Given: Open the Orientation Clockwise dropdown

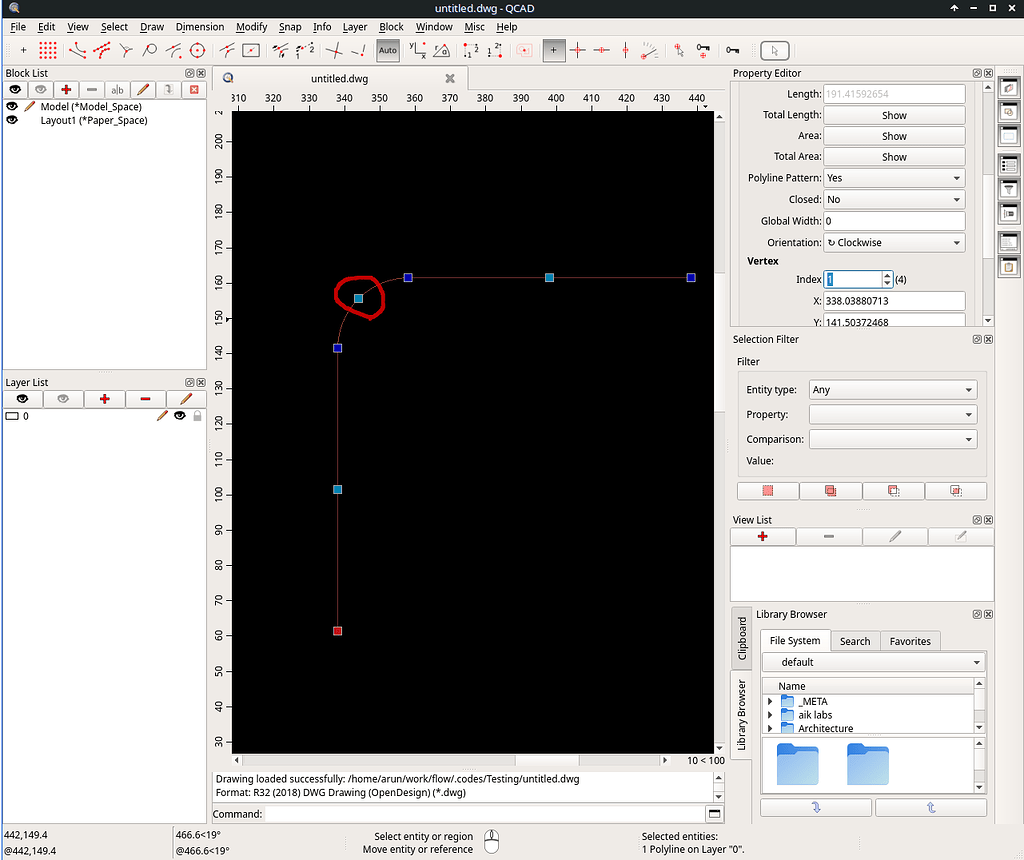Looking at the screenshot, I should (x=893, y=242).
